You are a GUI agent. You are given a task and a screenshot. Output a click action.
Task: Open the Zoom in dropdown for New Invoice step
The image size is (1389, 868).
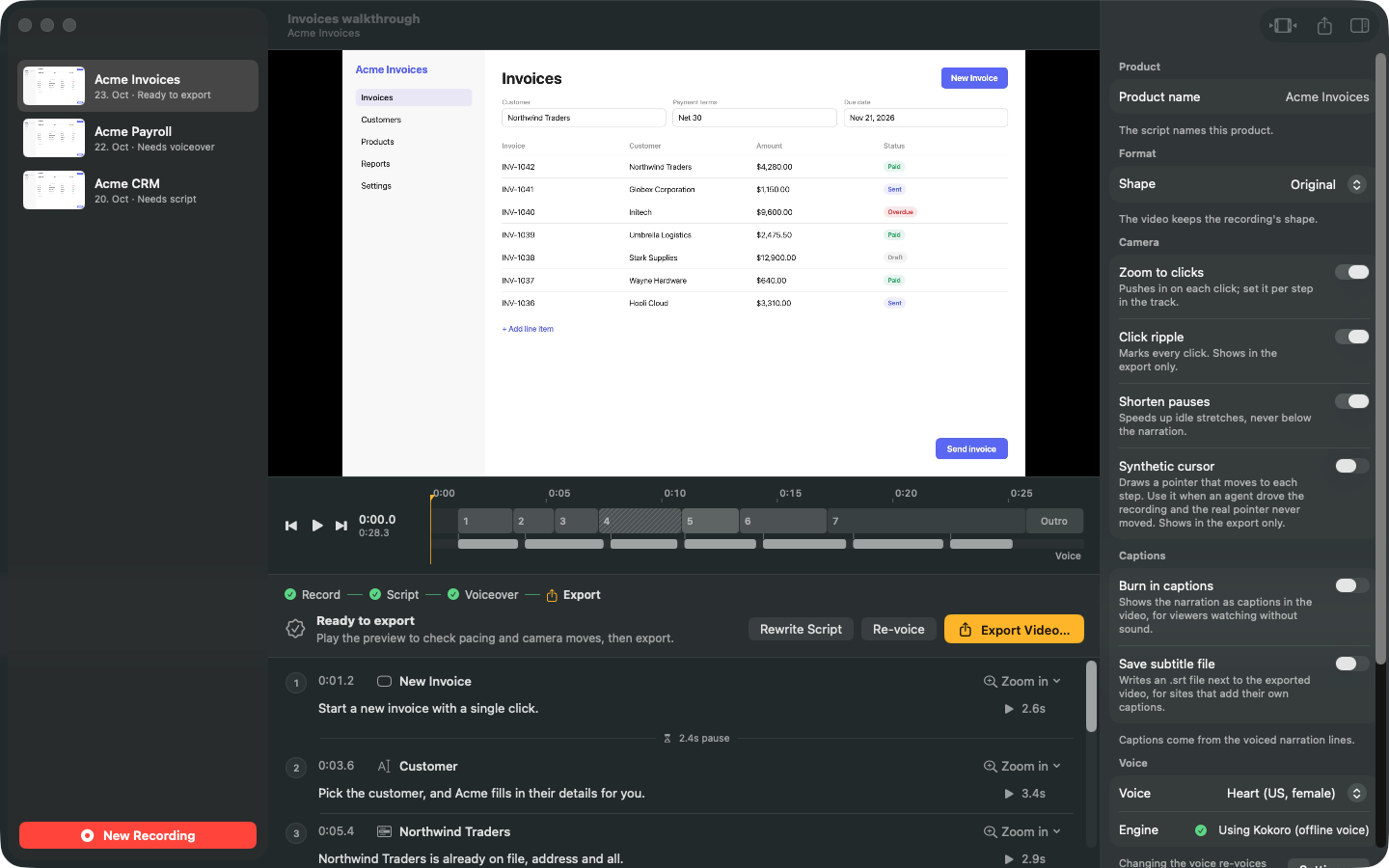tap(1022, 681)
